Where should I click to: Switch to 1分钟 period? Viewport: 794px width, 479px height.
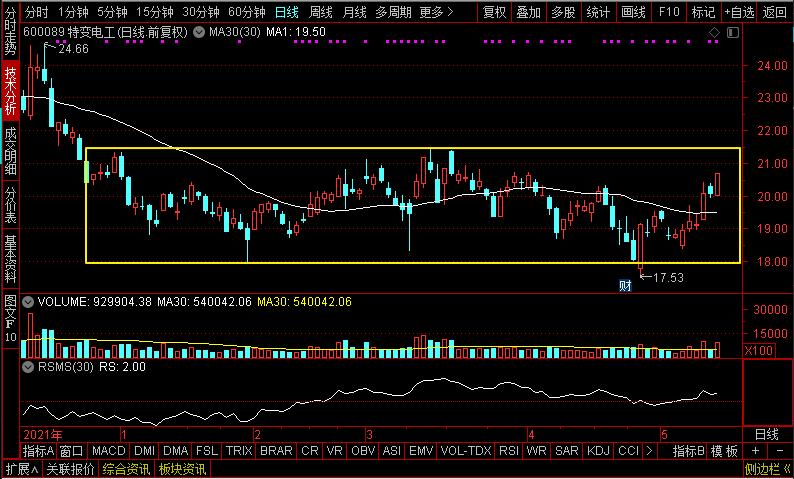pos(73,12)
